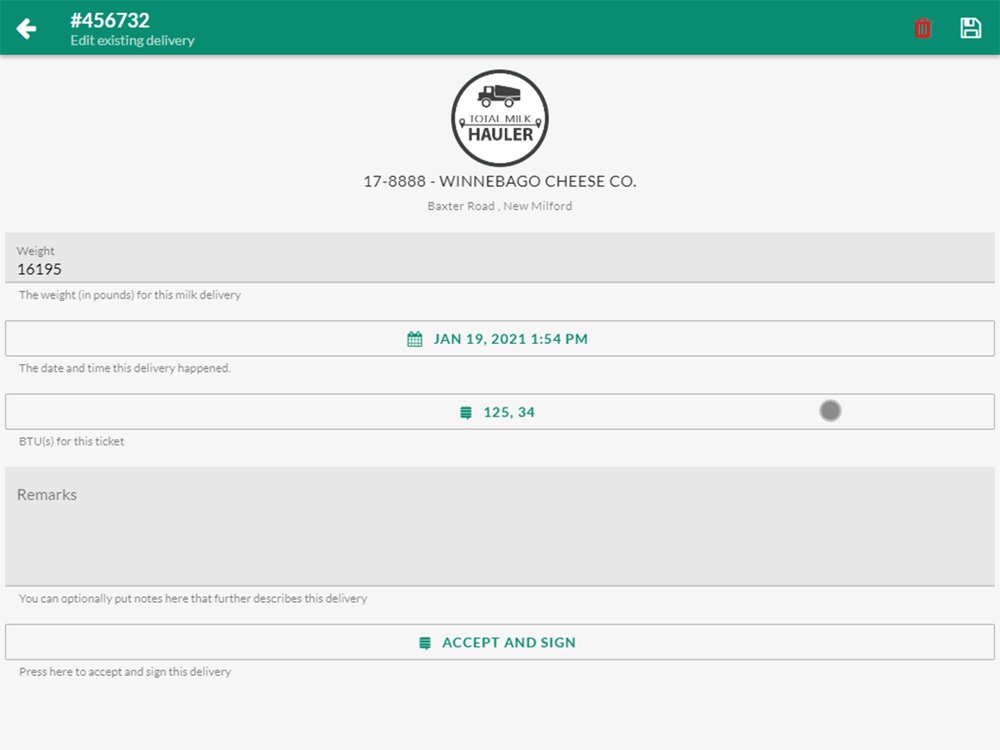This screenshot has width=1000, height=750.
Task: Click the optional notes hint under Remarks
Action: [193, 598]
